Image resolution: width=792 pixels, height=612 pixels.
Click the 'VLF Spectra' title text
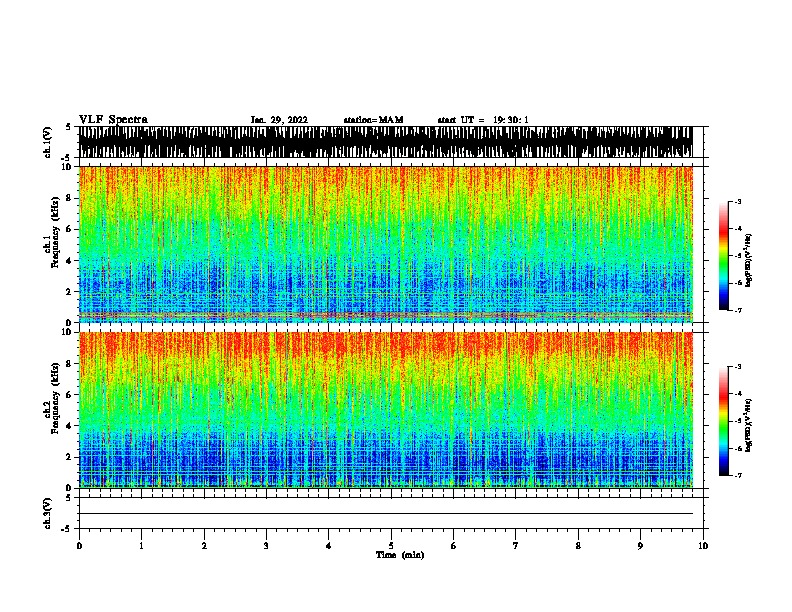coord(114,120)
